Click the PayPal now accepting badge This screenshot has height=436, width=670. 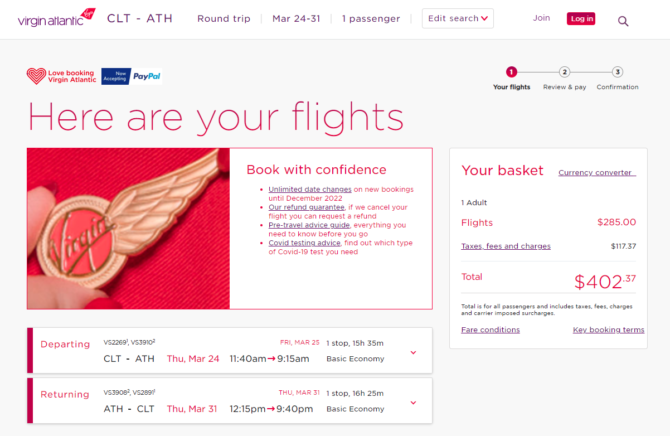coord(132,76)
